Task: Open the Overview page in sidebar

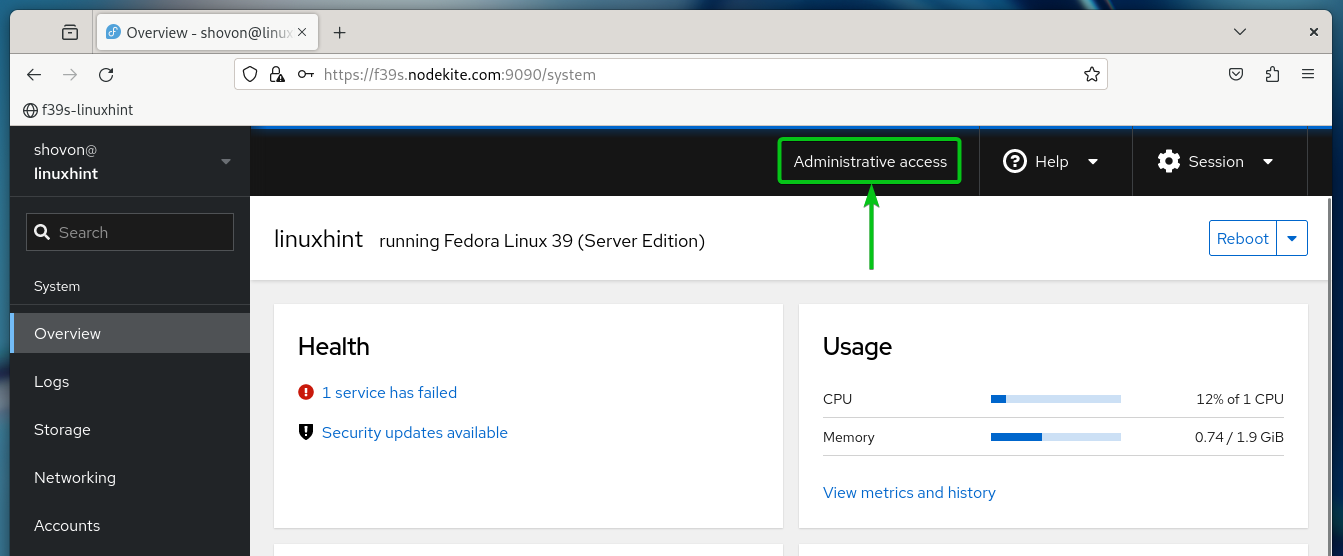Action: 130,333
